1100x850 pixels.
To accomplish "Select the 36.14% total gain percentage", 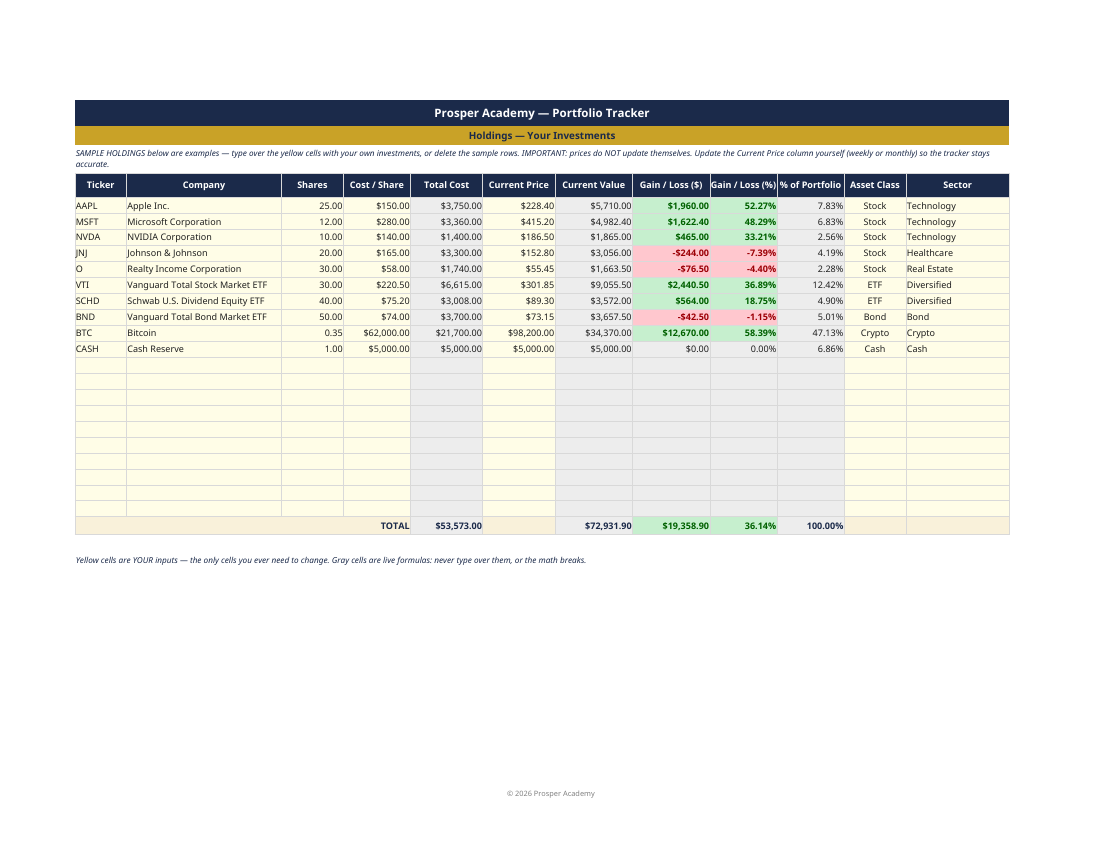I will [x=744, y=526].
